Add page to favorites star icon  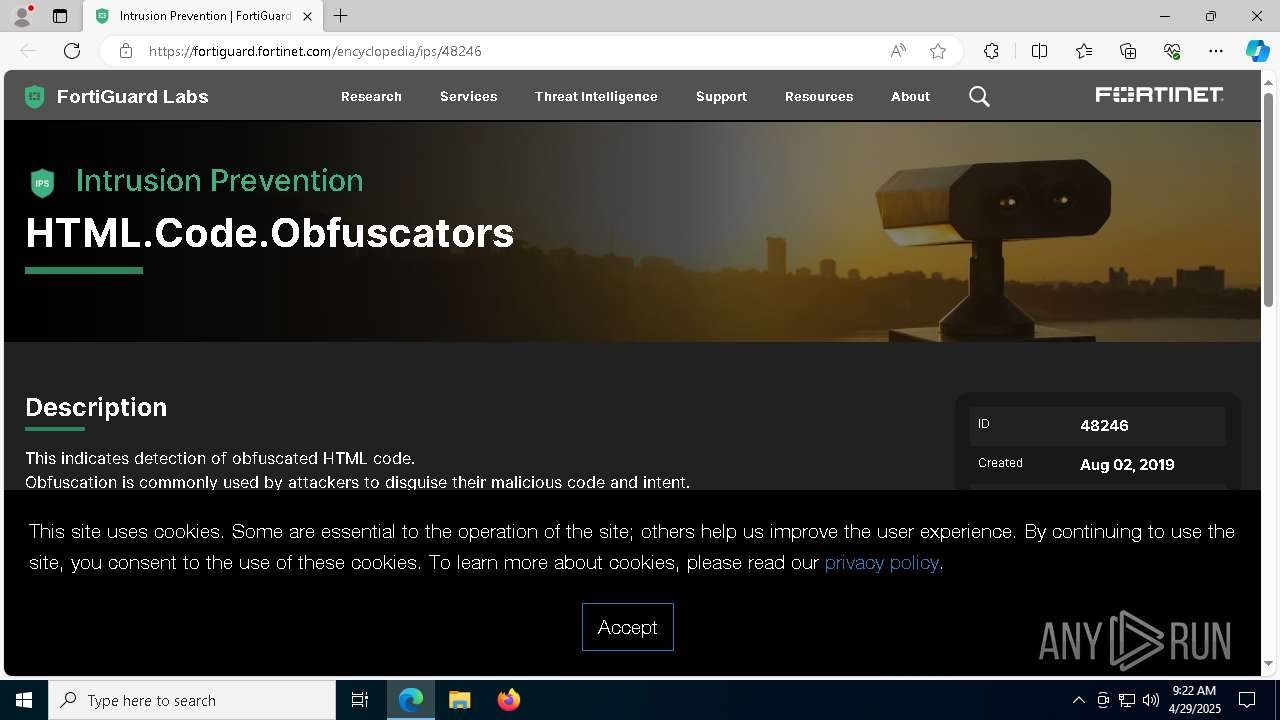coord(938,51)
